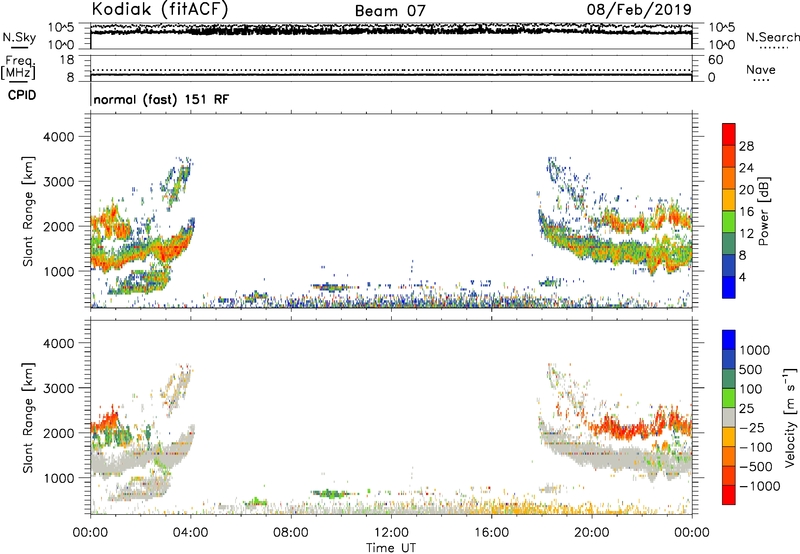Image resolution: width=800 pixels, height=554 pixels.
Task: Click the dotted Nave line in the frequency panel
Action: click(391, 70)
